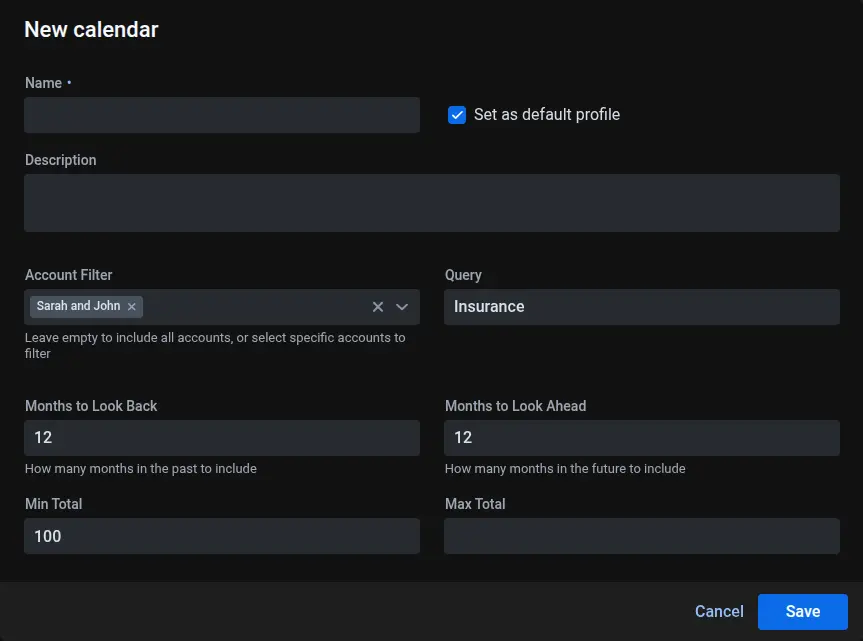Focus the Name input field
863x641 pixels.
222,115
